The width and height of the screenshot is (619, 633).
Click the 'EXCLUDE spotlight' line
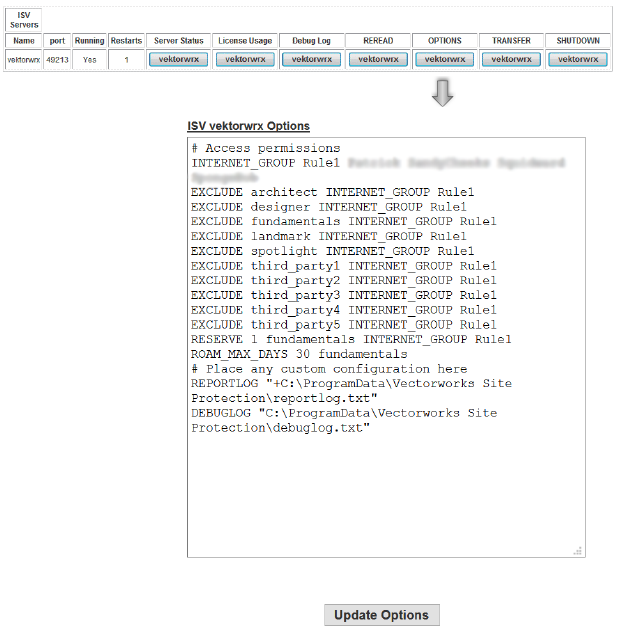coord(333,251)
